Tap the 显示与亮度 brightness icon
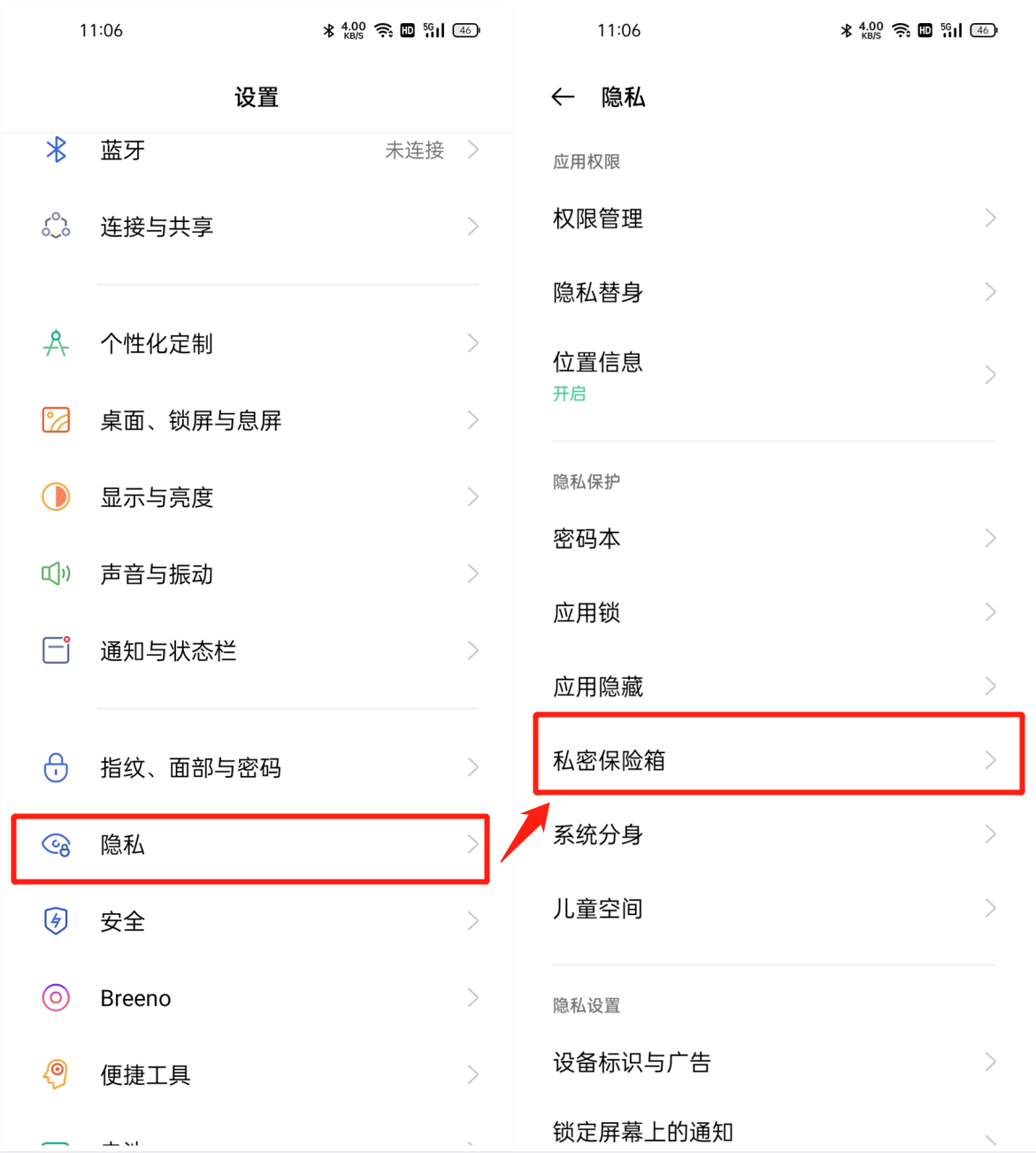Viewport: 1036px width, 1153px height. pyautogui.click(x=56, y=496)
